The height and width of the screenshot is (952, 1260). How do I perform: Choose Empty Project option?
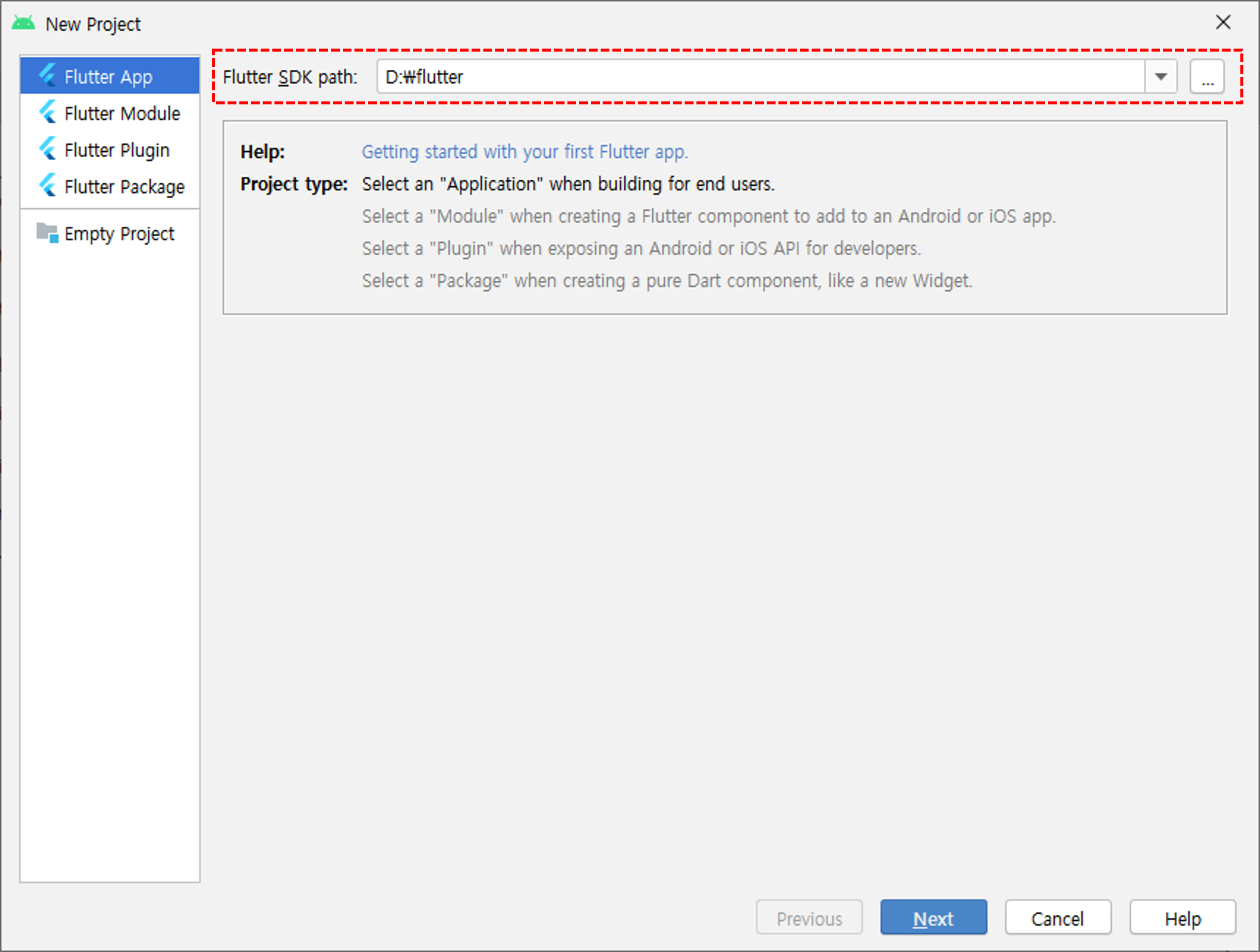(119, 234)
